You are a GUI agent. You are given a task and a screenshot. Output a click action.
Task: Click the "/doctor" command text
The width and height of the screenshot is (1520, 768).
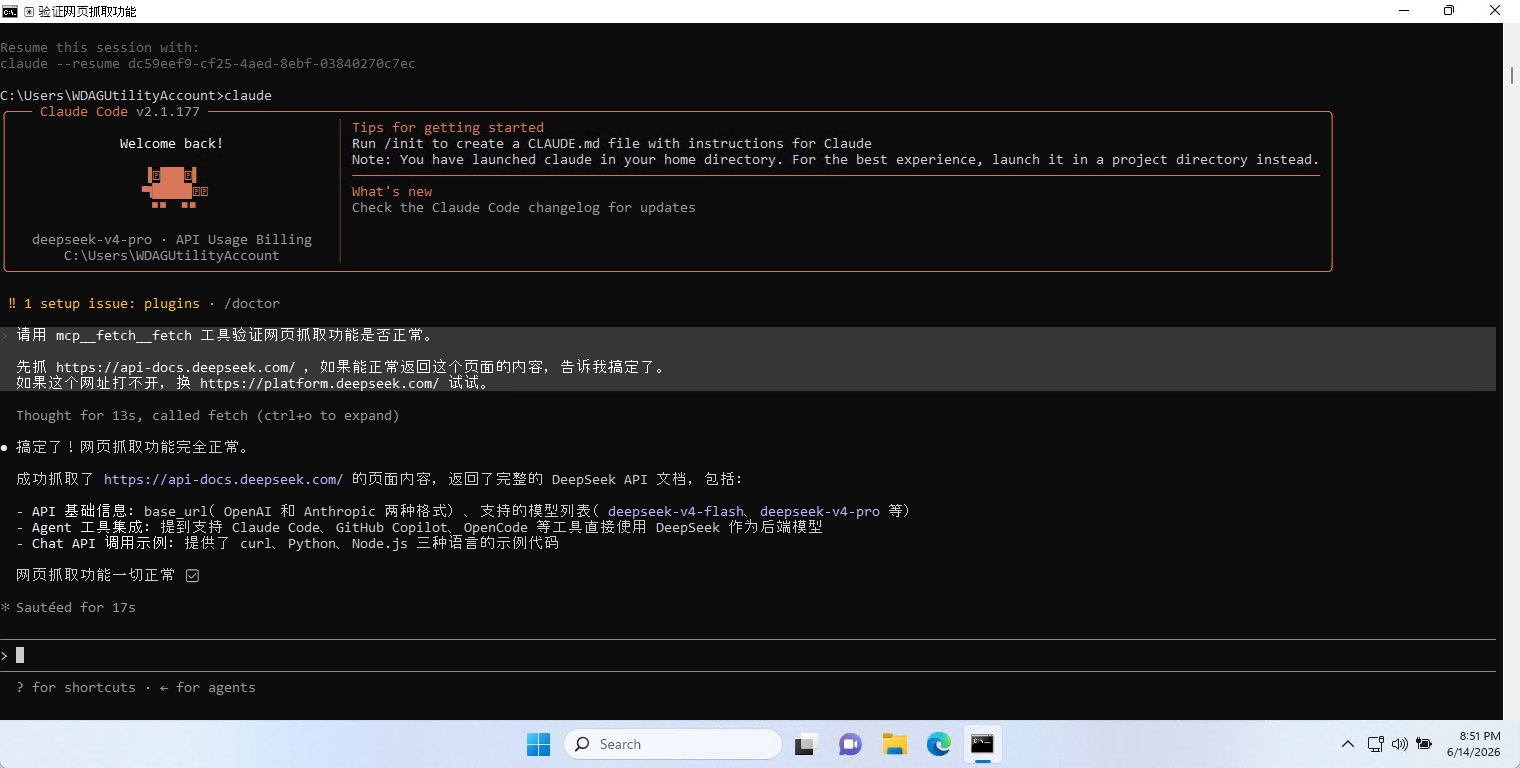click(x=252, y=303)
